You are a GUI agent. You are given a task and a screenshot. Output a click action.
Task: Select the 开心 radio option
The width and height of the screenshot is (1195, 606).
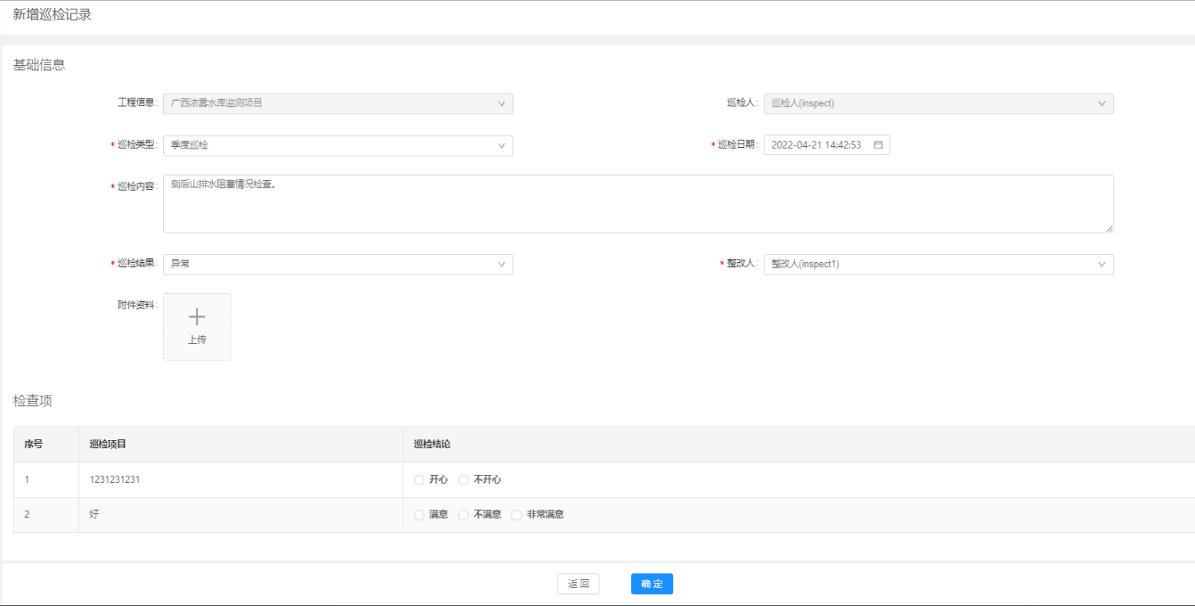[x=420, y=480]
